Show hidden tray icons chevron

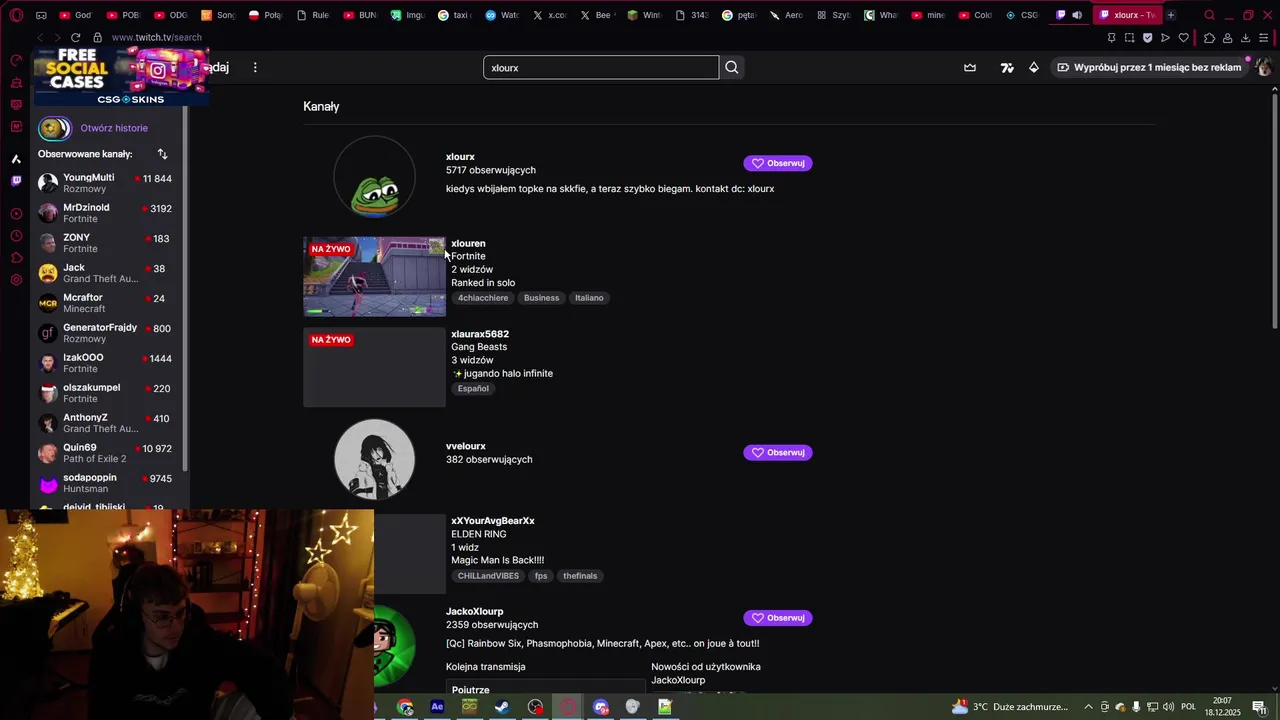pyautogui.click(x=1089, y=707)
